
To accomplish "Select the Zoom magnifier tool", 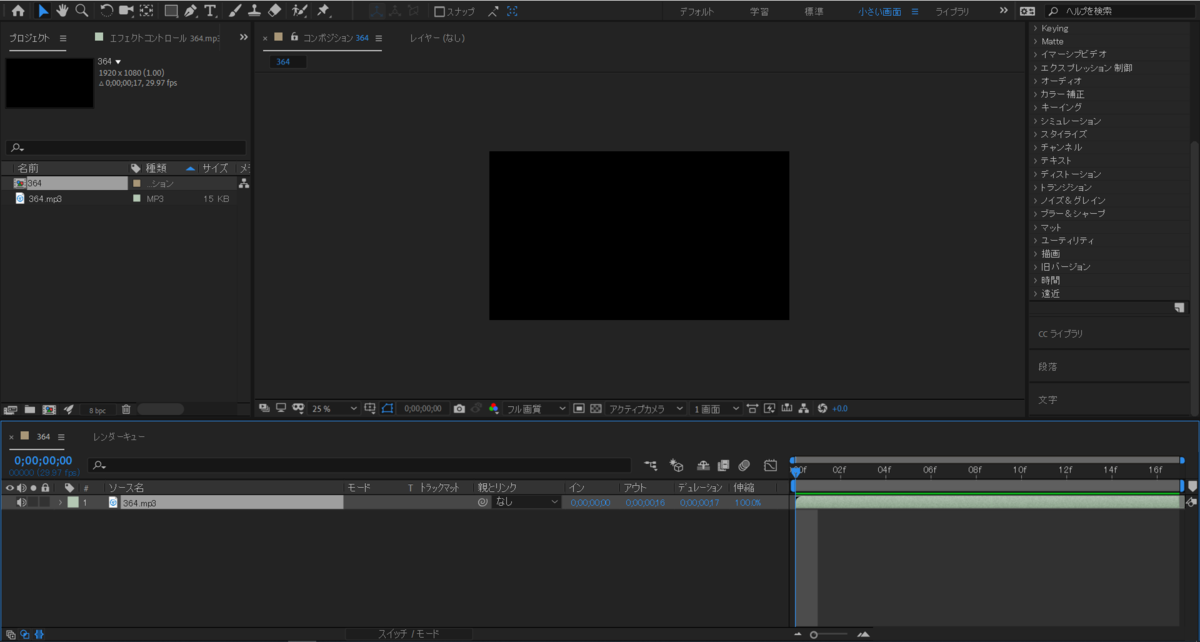I will (81, 11).
